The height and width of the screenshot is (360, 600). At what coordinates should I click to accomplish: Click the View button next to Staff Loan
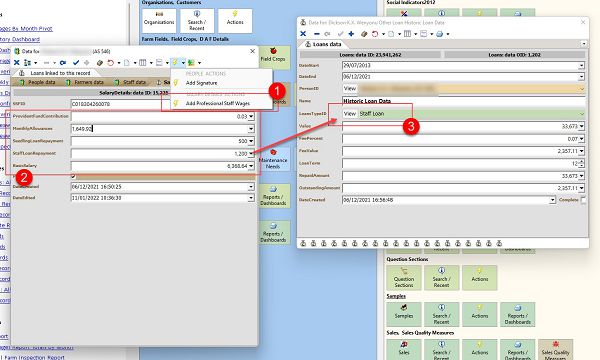point(350,114)
